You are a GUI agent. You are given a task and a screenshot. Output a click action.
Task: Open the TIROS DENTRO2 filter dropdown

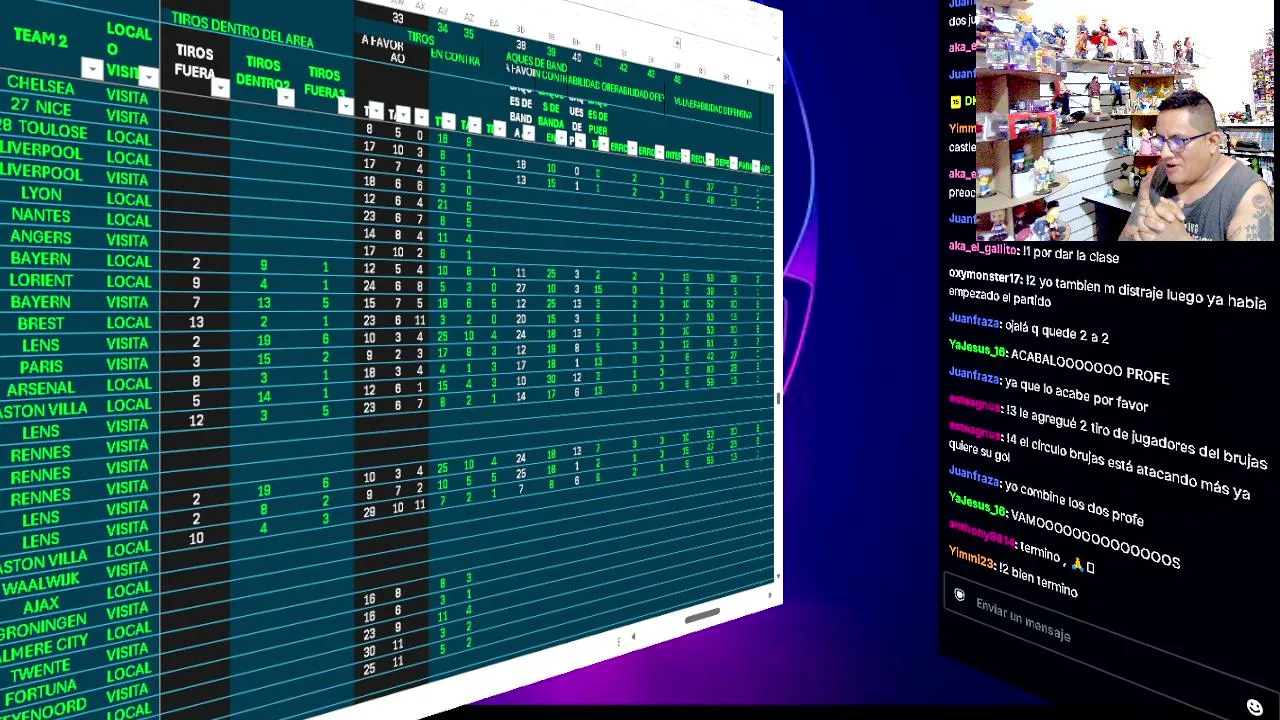coord(286,97)
